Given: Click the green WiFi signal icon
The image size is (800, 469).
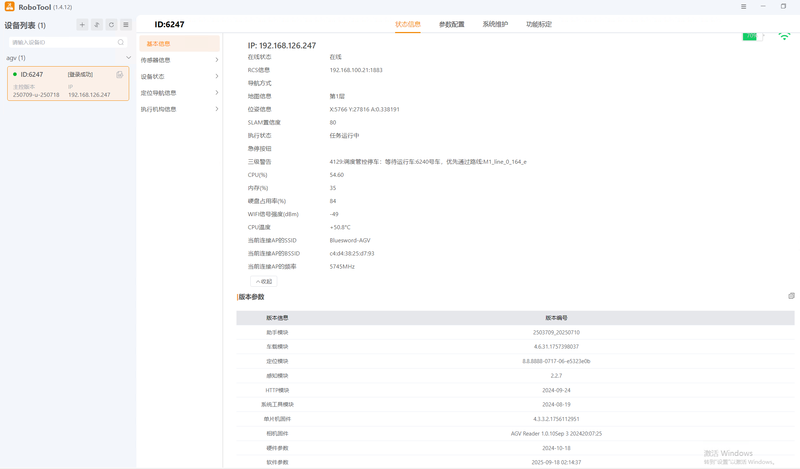Looking at the screenshot, I should pos(784,36).
